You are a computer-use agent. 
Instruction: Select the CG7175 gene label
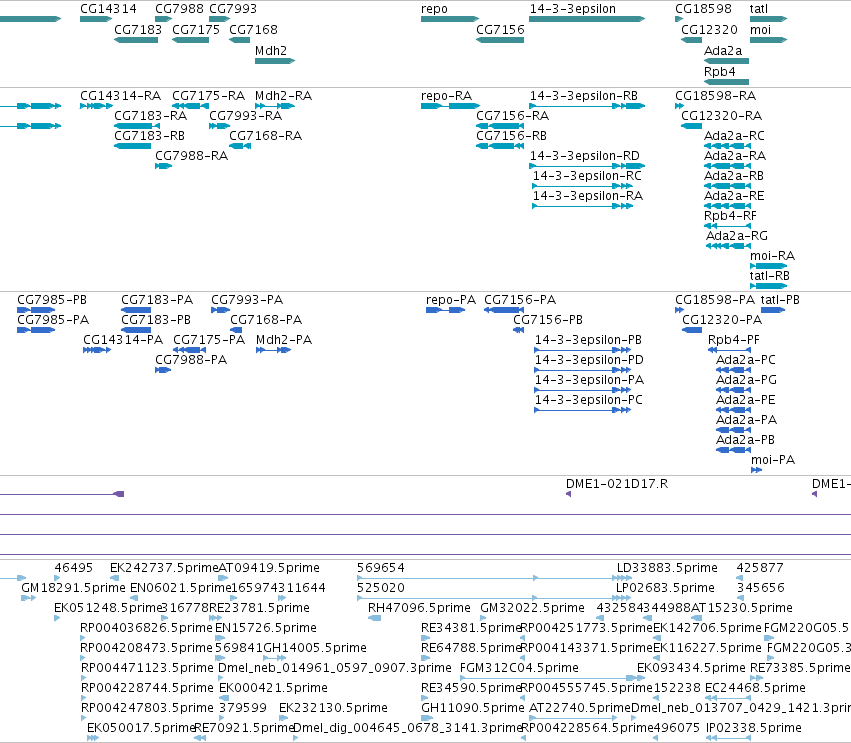pyautogui.click(x=196, y=29)
